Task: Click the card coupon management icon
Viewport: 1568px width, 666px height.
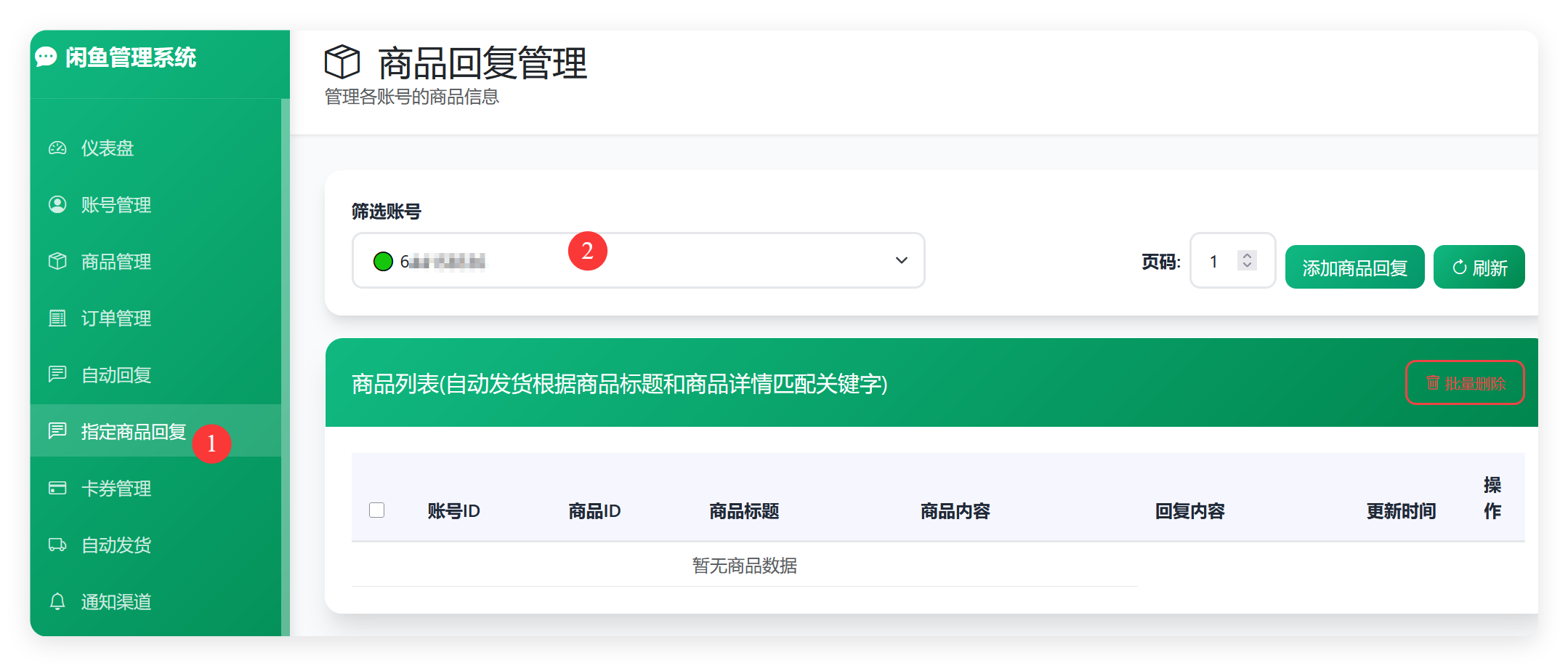Action: (57, 488)
